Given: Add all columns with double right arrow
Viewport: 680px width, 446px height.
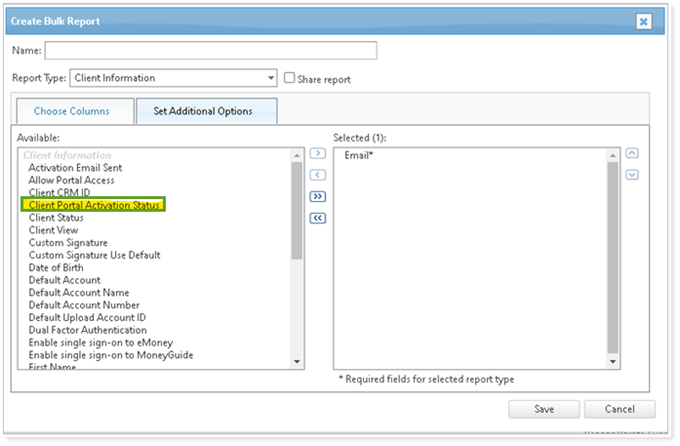Looking at the screenshot, I should [318, 198].
